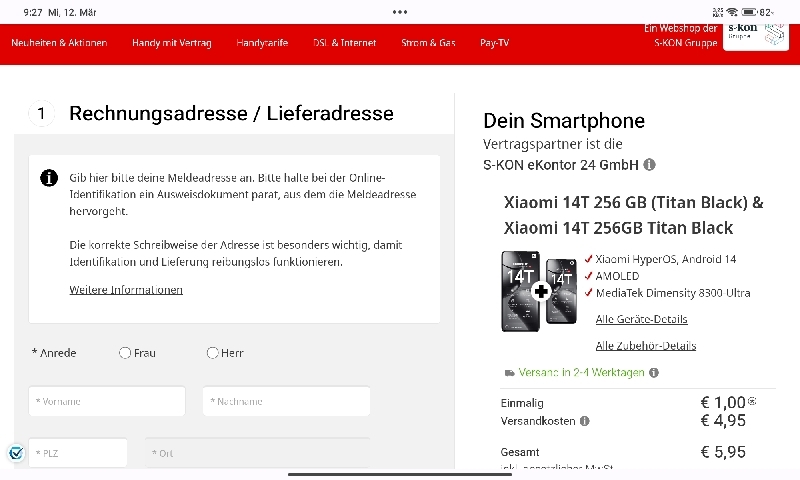Click the plus icon between phone images
Screen dimensions: 800x480
coord(541,291)
